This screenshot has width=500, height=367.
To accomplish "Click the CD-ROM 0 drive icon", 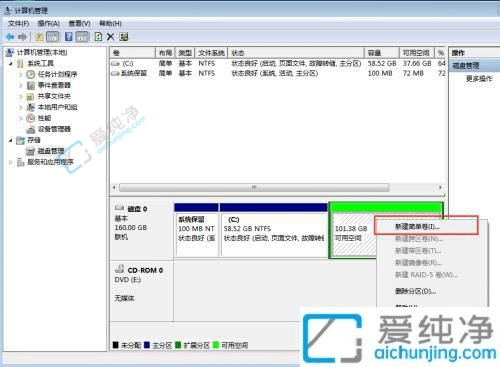I will coord(120,269).
